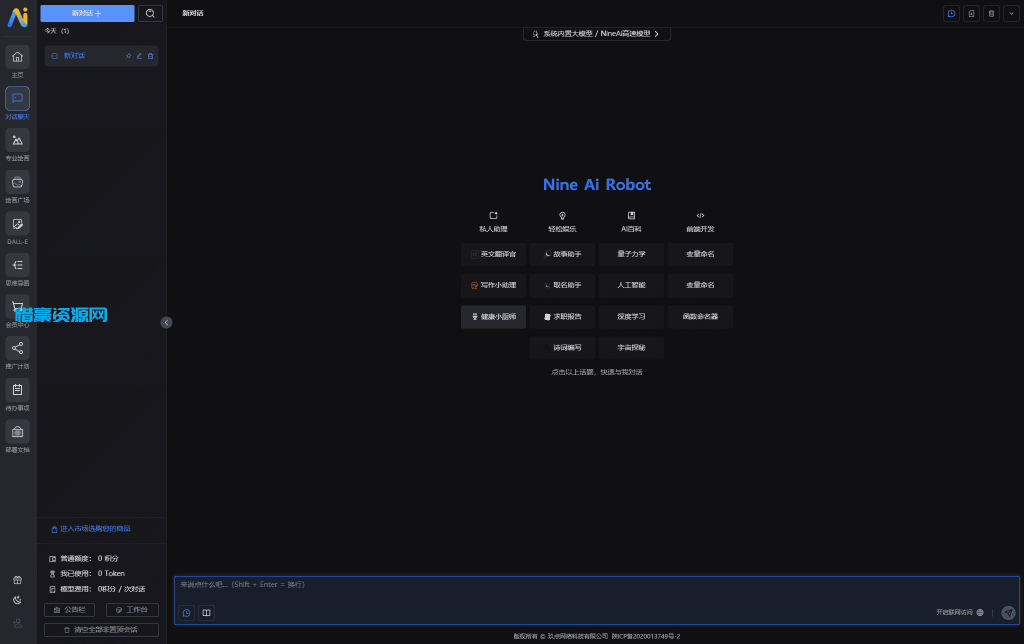Click the send message paper-plane icon
The width and height of the screenshot is (1024, 644).
click(x=1007, y=612)
